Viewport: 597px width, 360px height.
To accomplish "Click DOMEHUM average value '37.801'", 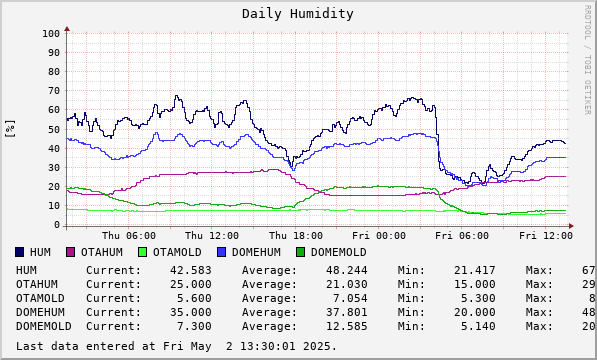I will [x=346, y=312].
